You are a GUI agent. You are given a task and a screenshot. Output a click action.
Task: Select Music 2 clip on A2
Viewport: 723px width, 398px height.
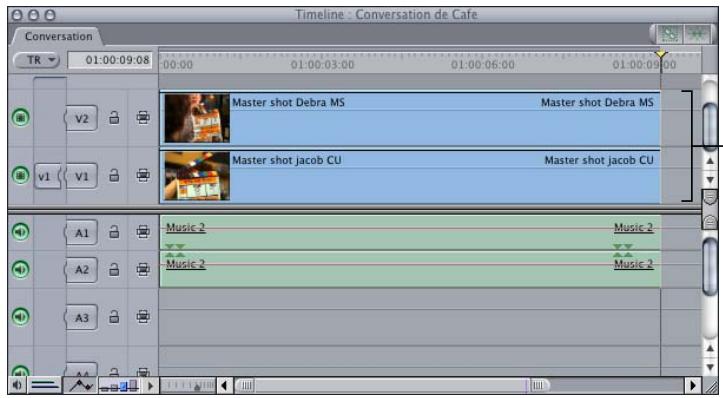[410, 269]
